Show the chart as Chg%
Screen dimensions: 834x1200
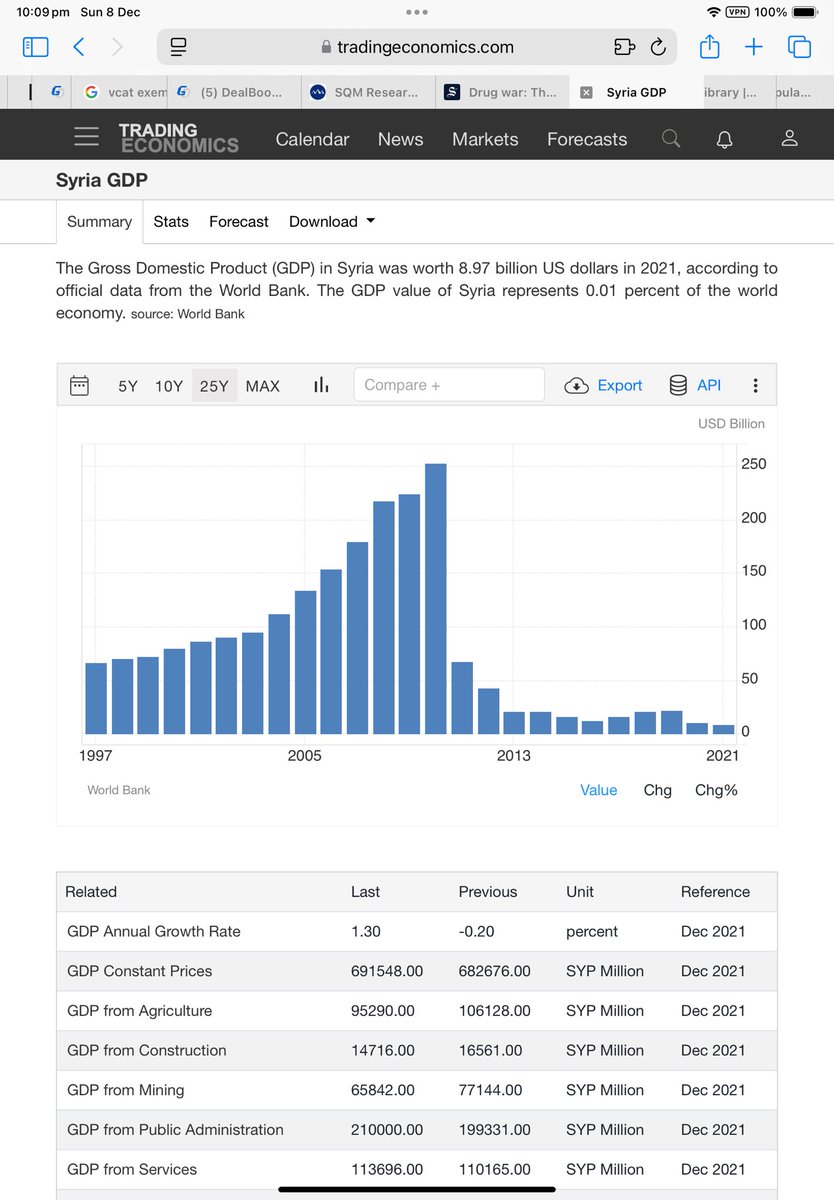[x=716, y=790]
